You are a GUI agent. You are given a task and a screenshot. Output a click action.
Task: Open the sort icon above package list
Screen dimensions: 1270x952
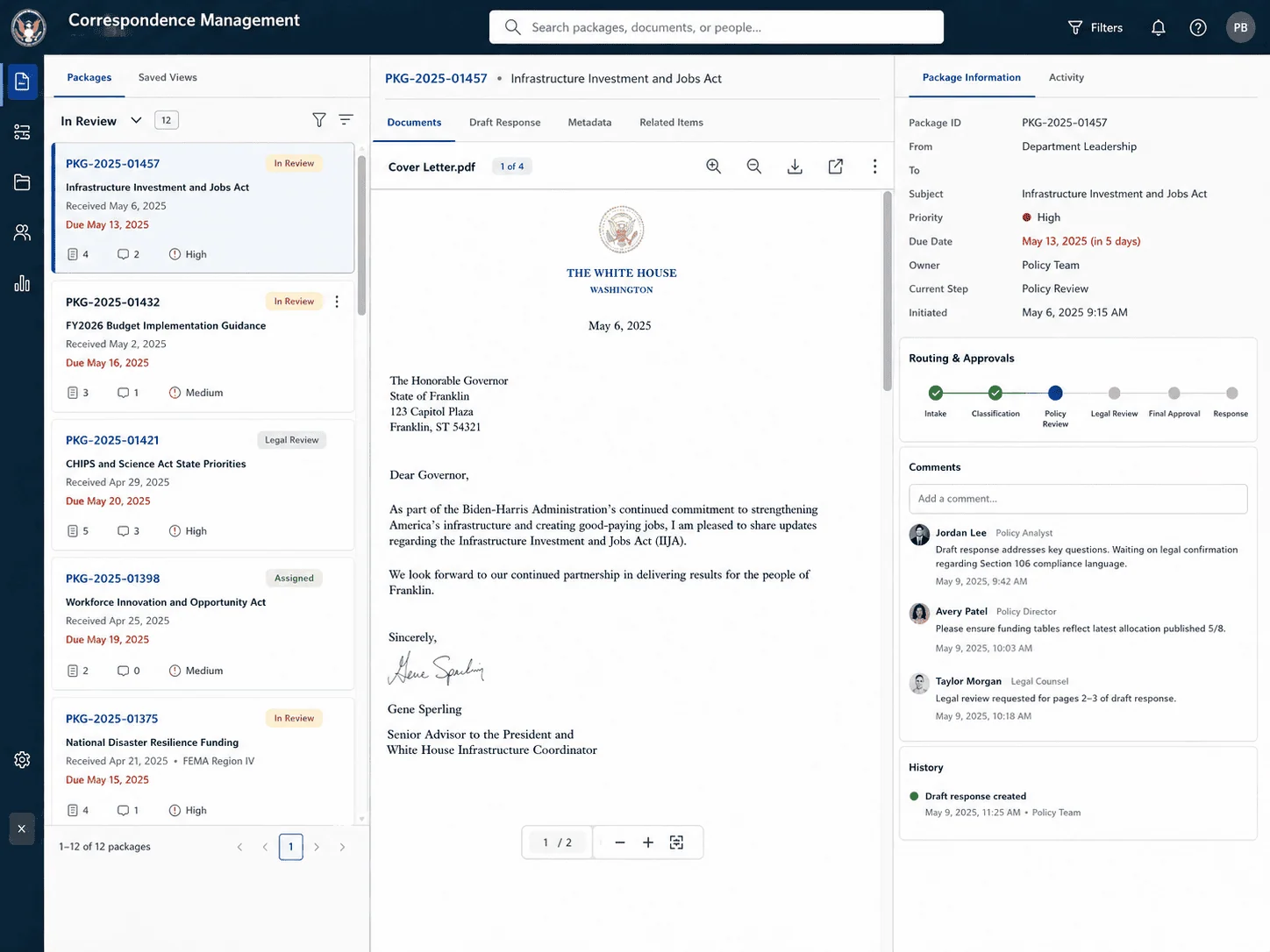click(x=346, y=120)
